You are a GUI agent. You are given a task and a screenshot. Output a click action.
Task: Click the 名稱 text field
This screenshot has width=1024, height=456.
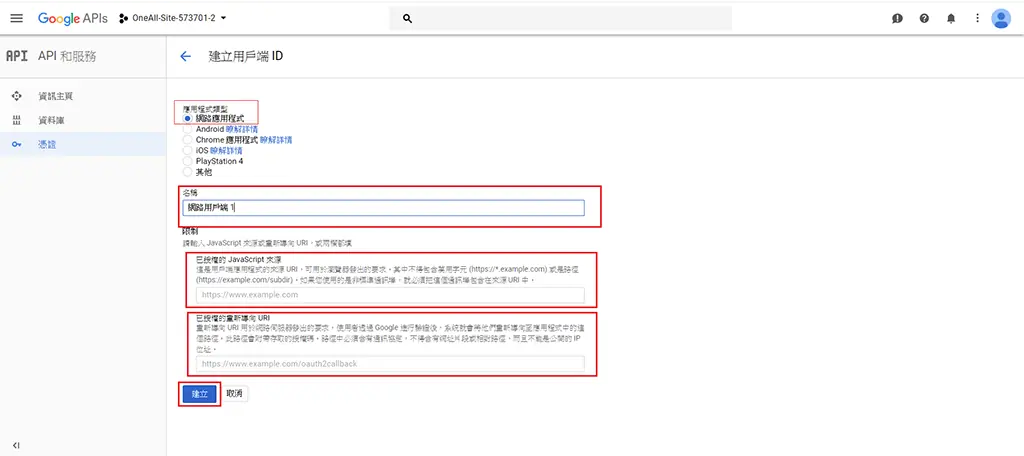[x=383, y=208]
